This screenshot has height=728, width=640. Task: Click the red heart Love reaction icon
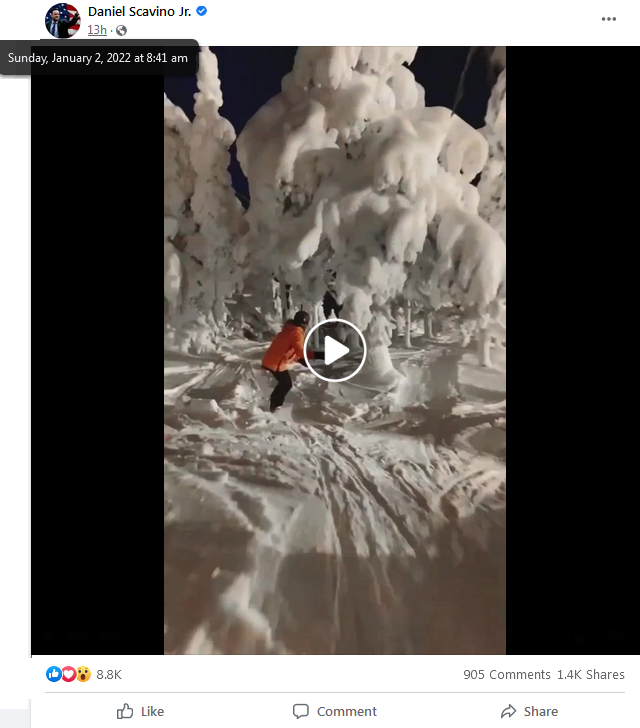click(68, 674)
